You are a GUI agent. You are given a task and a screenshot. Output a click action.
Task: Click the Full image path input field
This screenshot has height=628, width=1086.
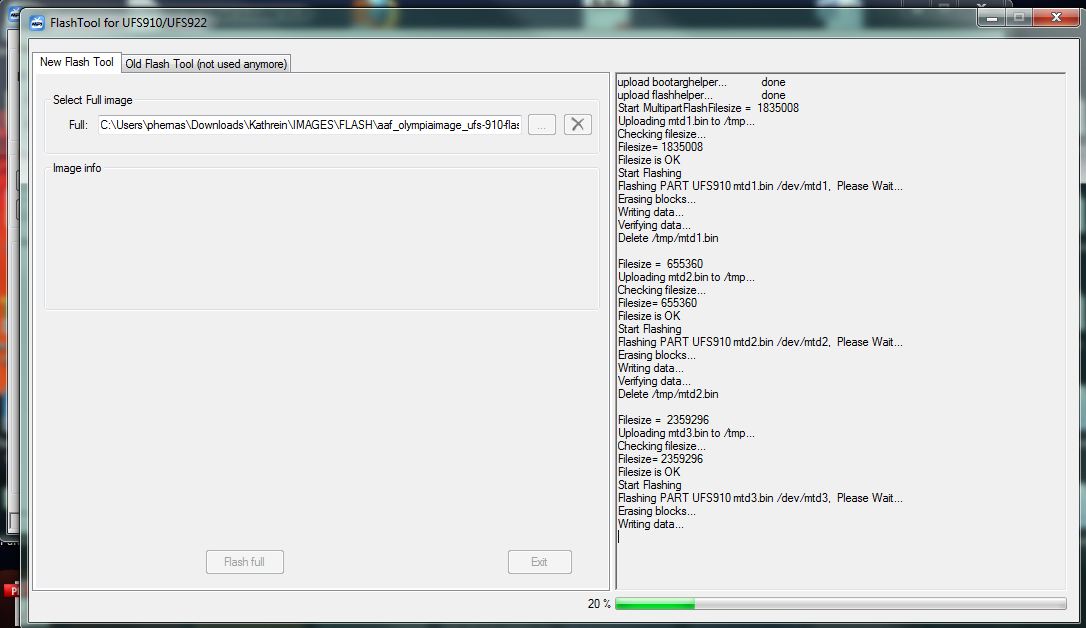(x=310, y=125)
